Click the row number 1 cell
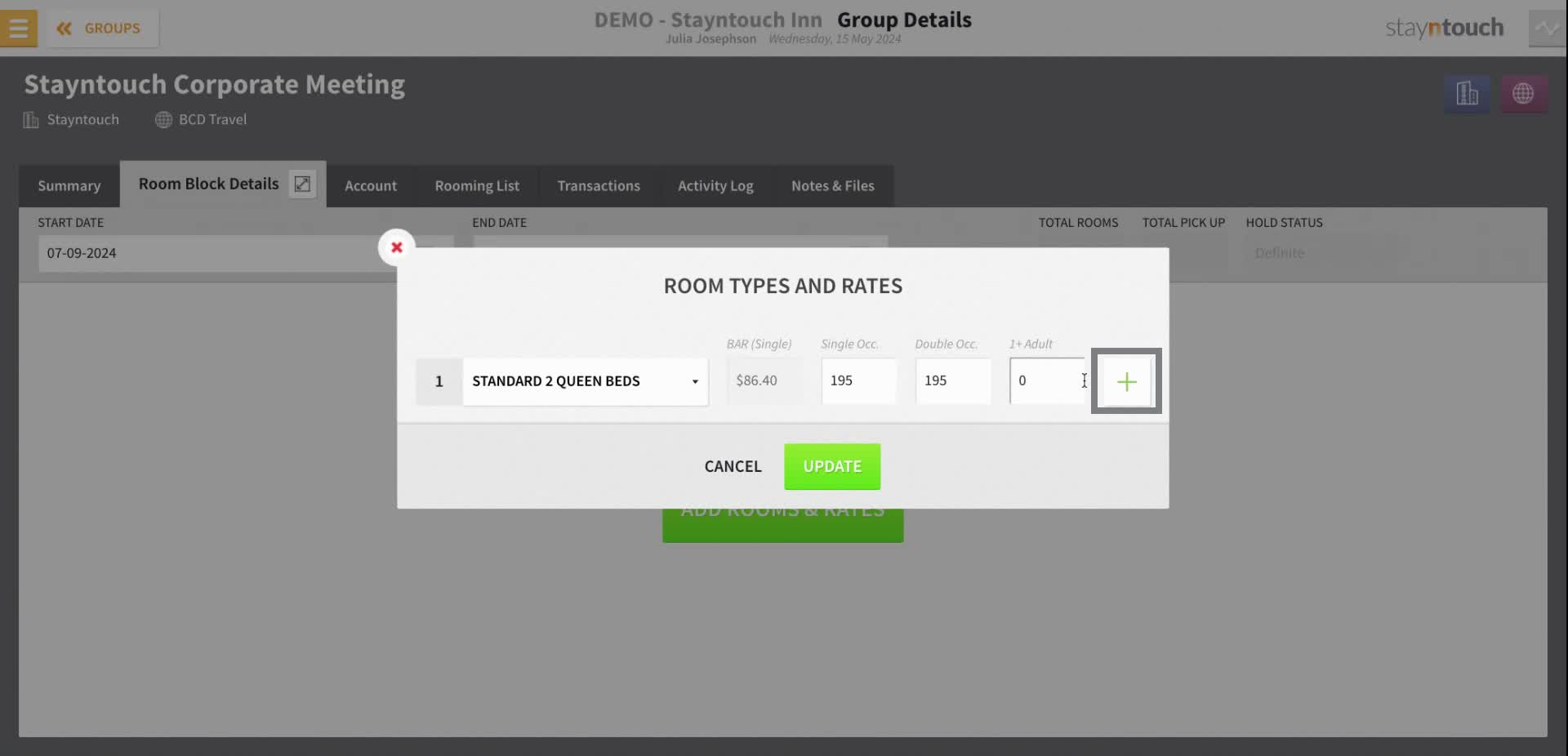 click(439, 381)
